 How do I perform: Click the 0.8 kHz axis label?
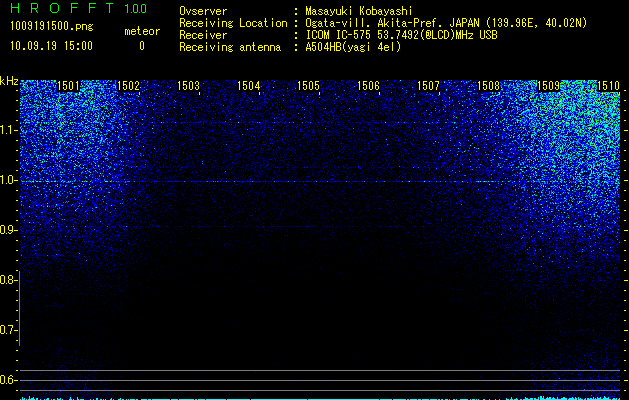pos(7,280)
